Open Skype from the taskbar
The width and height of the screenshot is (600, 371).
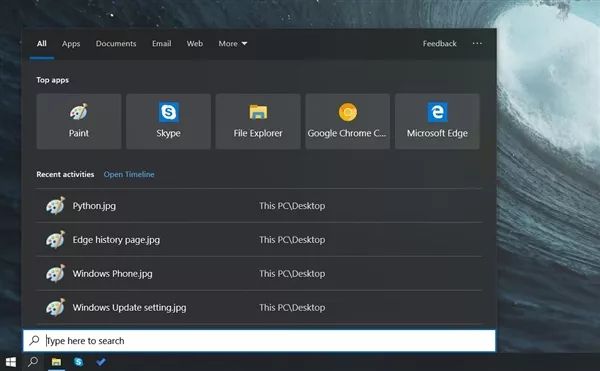pyautogui.click(x=78, y=362)
